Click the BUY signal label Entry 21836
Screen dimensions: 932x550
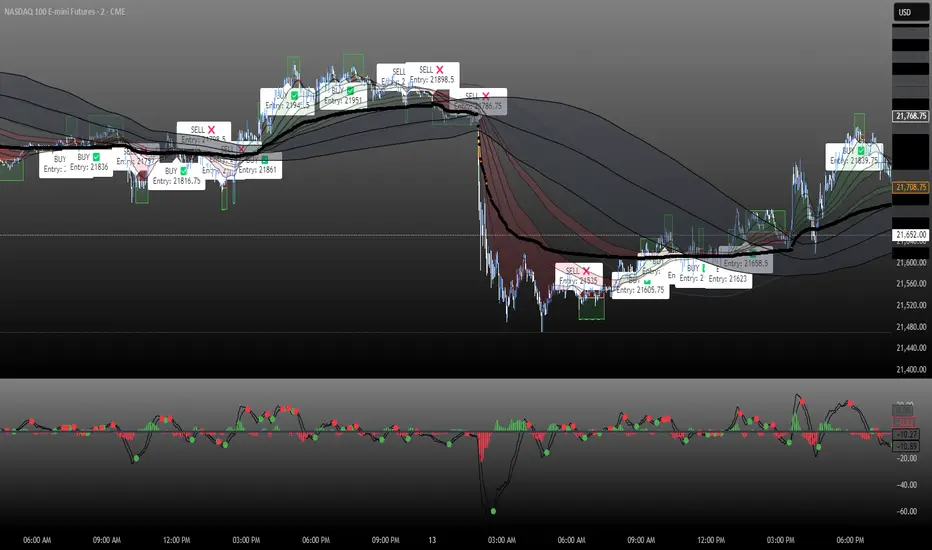click(x=89, y=162)
